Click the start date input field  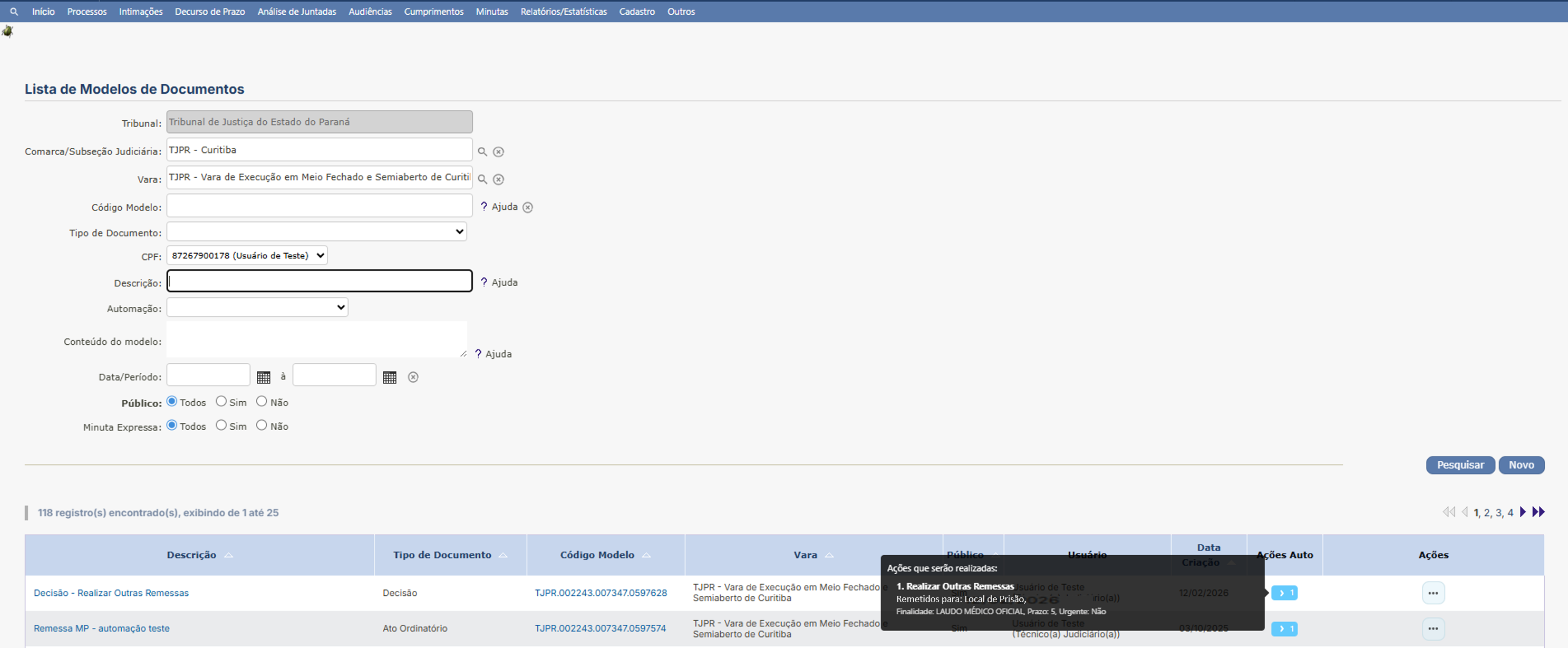(x=208, y=375)
